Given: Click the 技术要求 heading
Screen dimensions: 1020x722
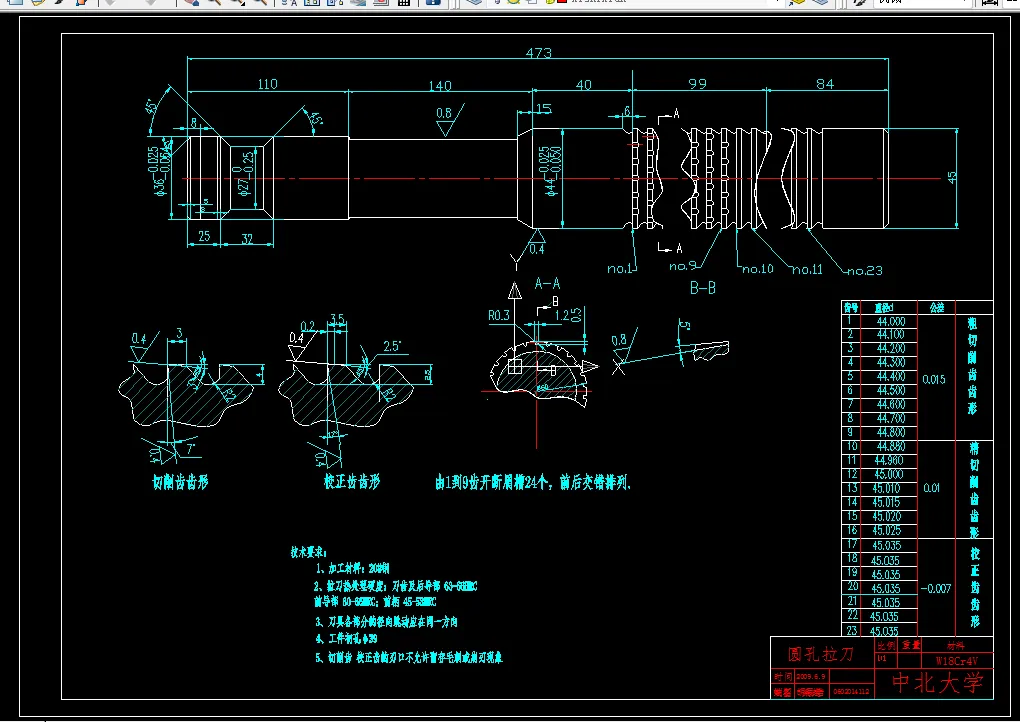Looking at the screenshot, I should pos(308,552).
